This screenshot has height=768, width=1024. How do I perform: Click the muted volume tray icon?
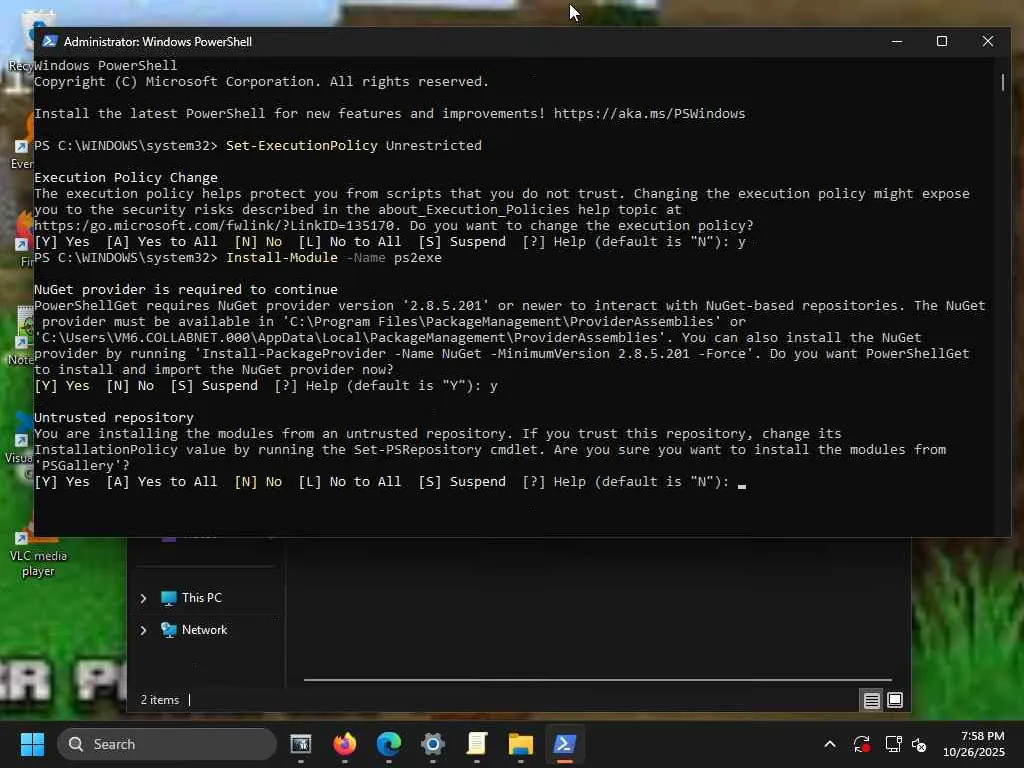pos(919,744)
